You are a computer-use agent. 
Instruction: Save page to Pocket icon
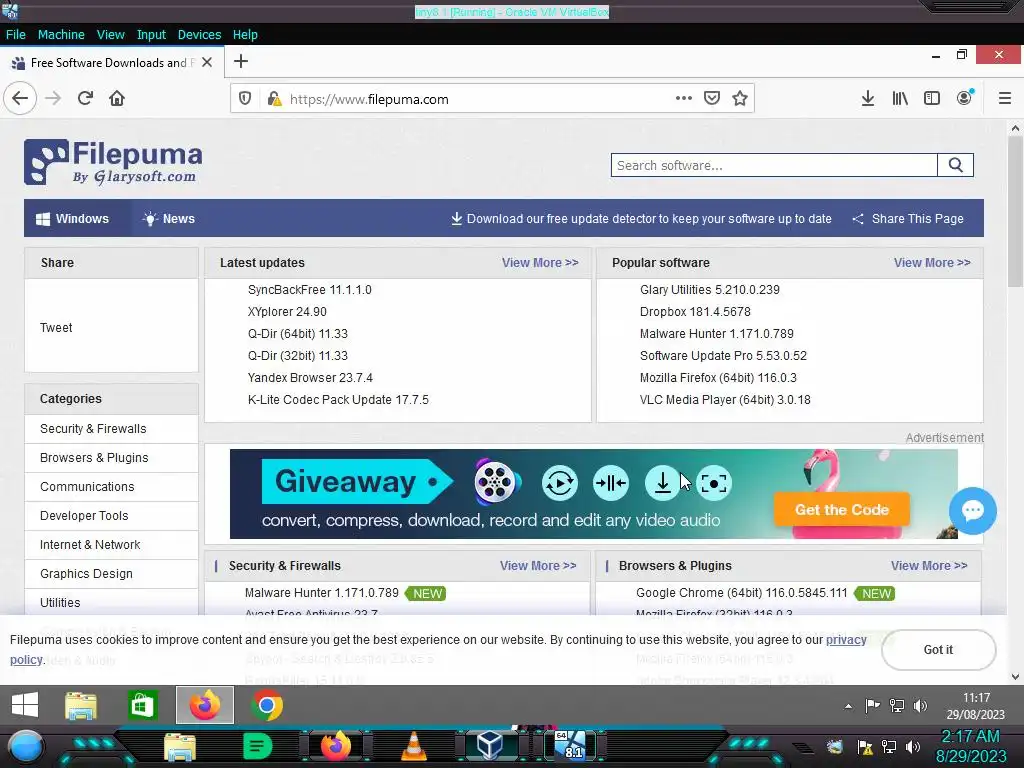click(712, 98)
